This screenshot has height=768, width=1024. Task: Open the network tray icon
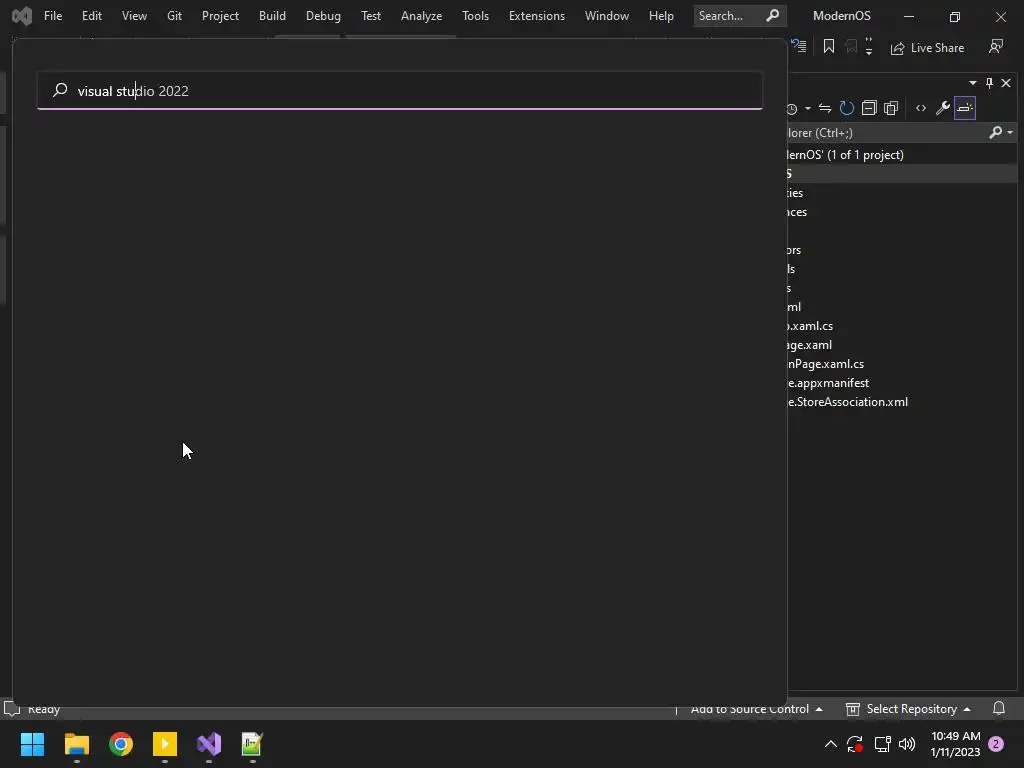coord(882,744)
